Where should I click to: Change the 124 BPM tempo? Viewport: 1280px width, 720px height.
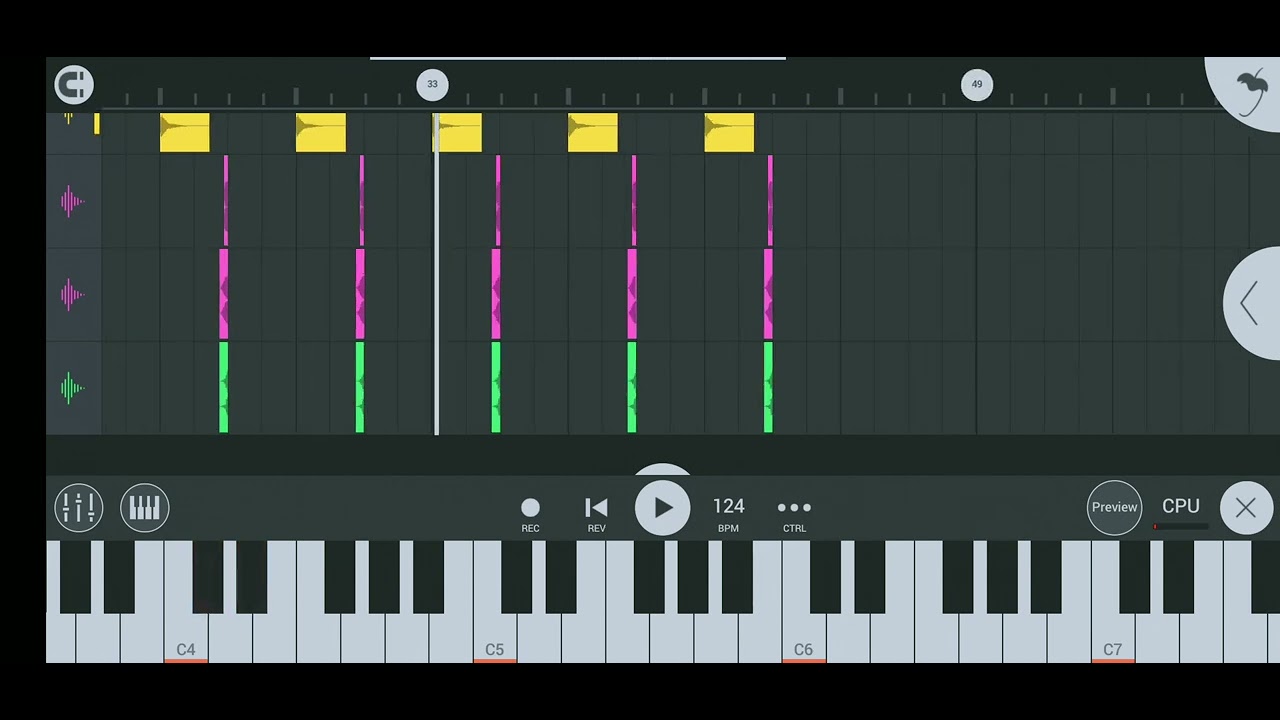tap(728, 514)
